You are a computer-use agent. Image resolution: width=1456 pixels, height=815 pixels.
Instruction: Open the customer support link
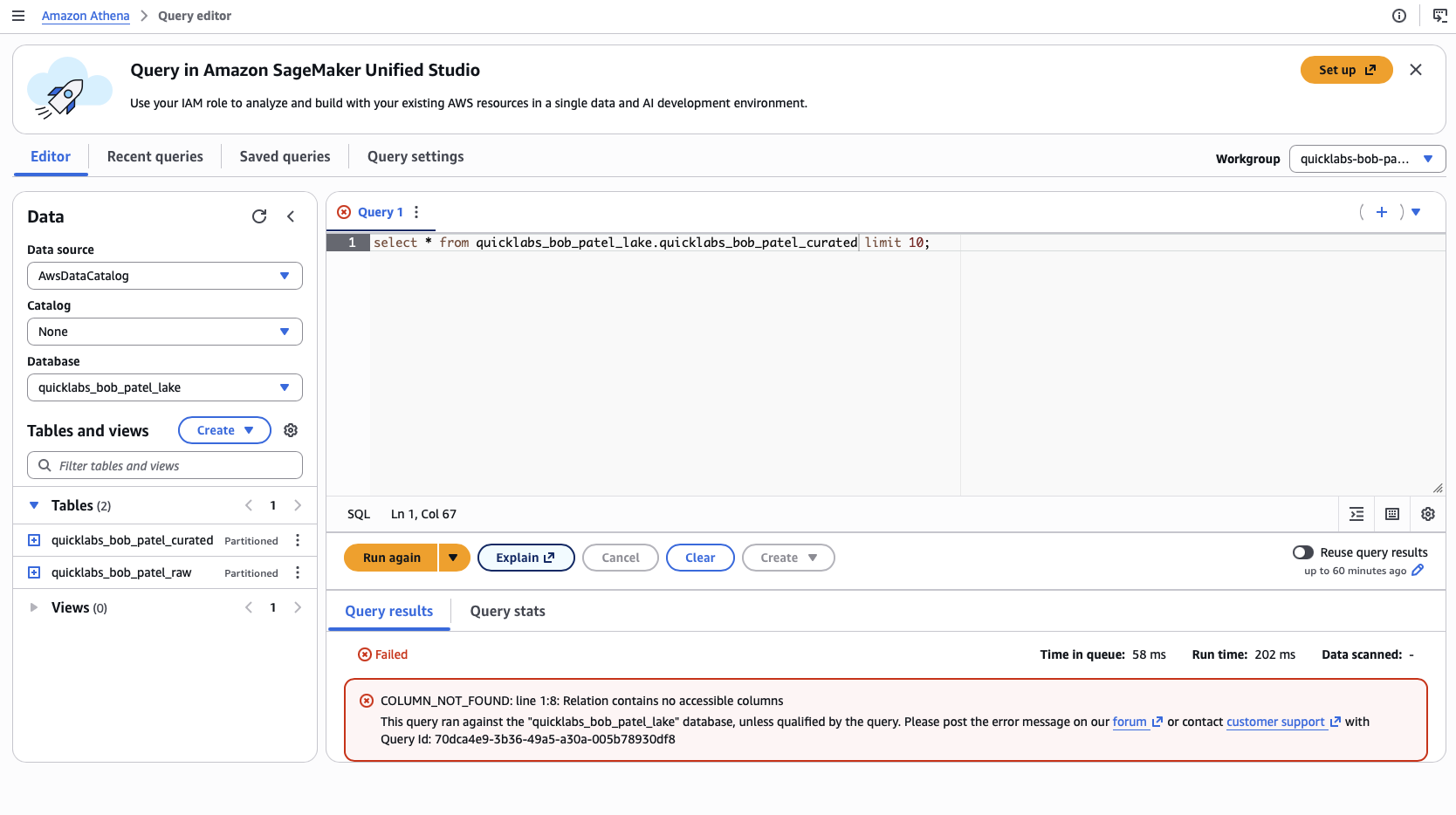pos(1283,722)
